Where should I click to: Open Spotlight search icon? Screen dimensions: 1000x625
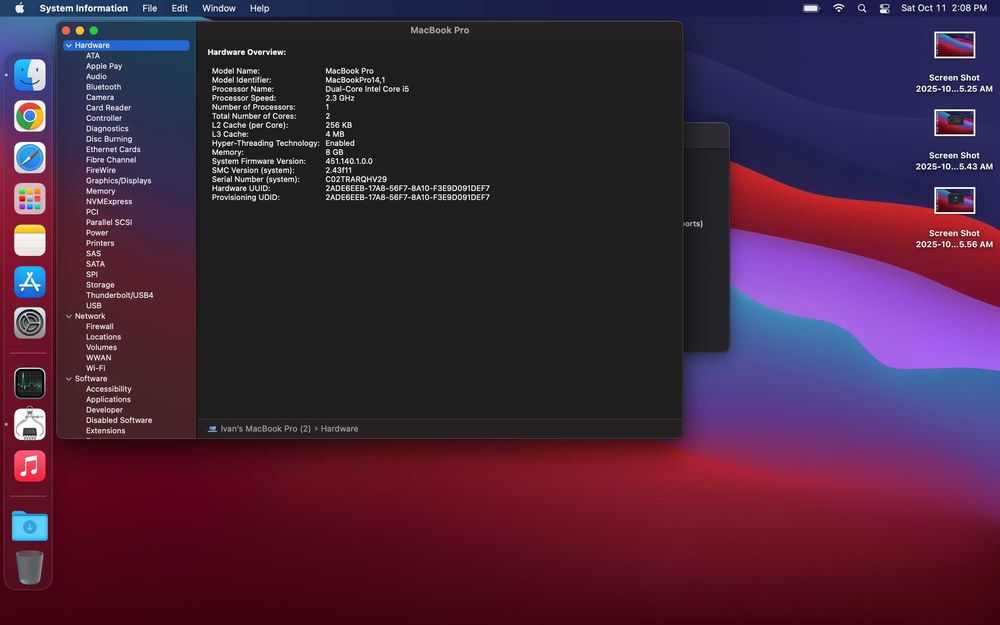pos(862,8)
